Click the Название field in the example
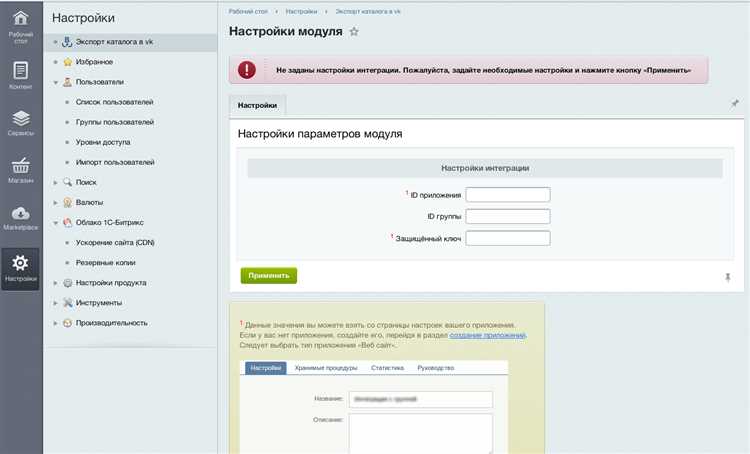 [x=420, y=399]
